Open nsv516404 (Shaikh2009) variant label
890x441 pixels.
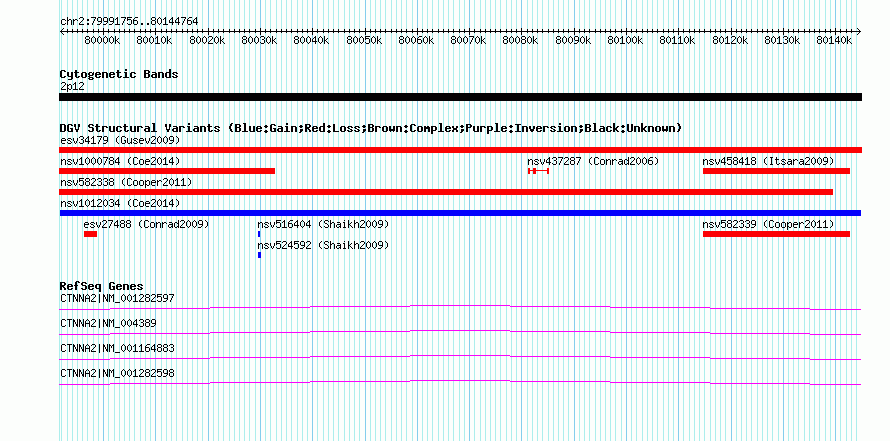pyautogui.click(x=324, y=224)
